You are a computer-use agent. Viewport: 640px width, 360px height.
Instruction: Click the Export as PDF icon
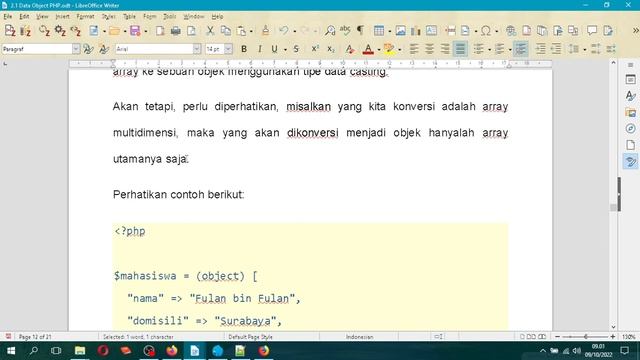tap(160, 31)
